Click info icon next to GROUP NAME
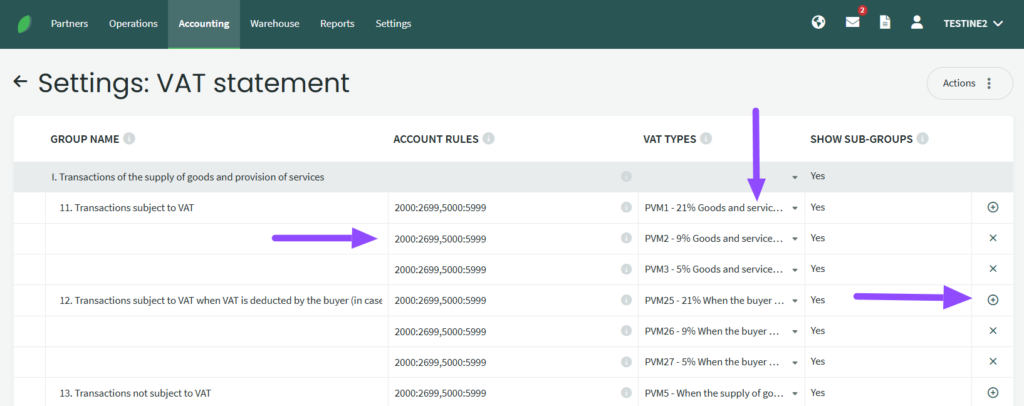Screen dimensions: 1024x406 tap(129, 139)
